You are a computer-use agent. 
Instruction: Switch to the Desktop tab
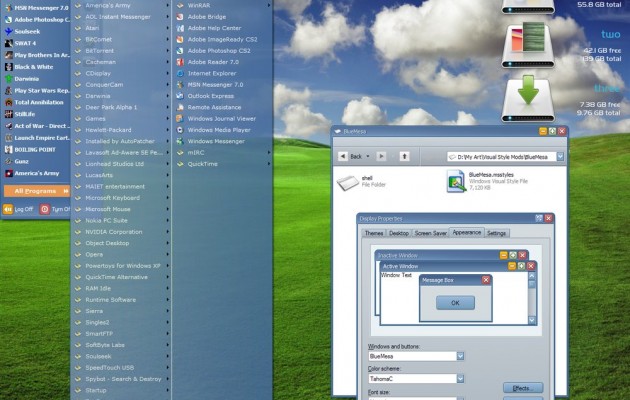click(x=399, y=233)
